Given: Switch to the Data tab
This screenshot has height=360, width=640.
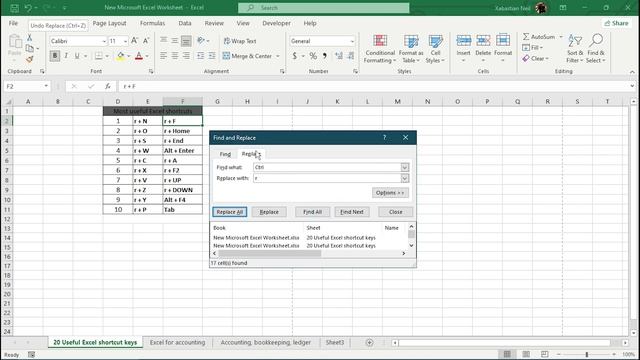Looking at the screenshot, I should [185, 23].
